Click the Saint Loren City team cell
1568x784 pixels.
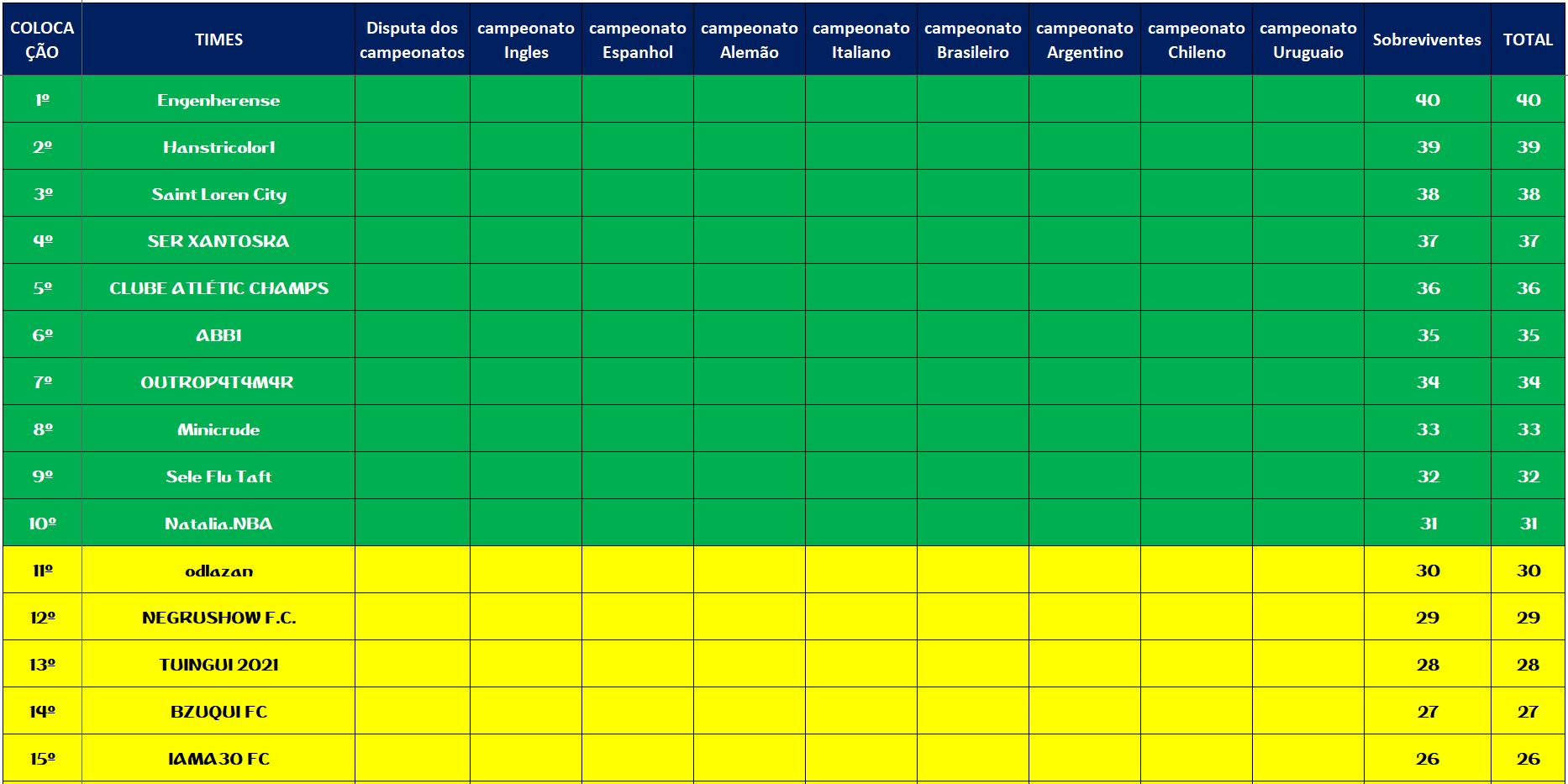[218, 194]
